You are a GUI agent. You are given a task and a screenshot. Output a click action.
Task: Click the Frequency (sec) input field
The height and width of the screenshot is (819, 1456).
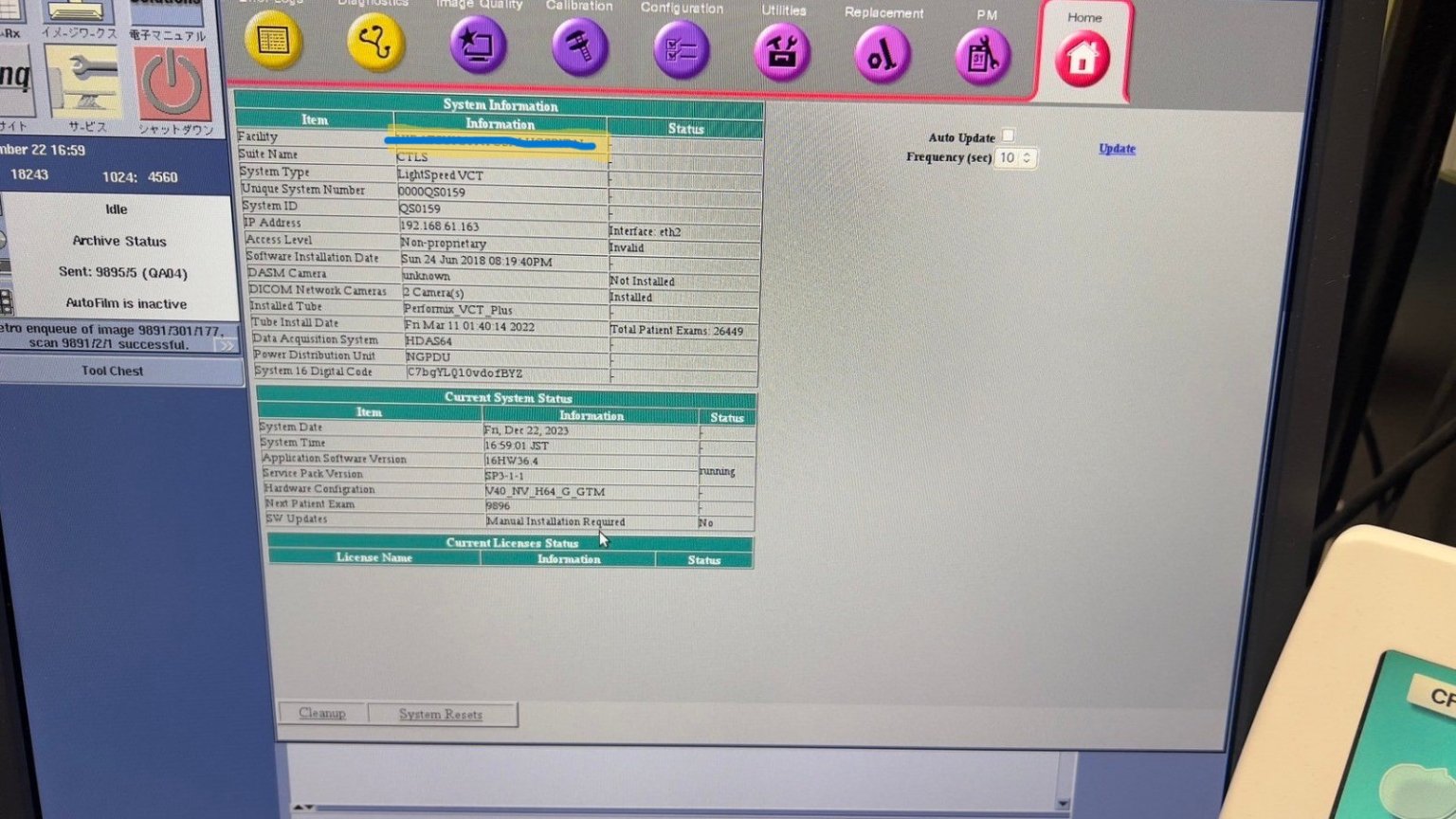pos(1007,158)
